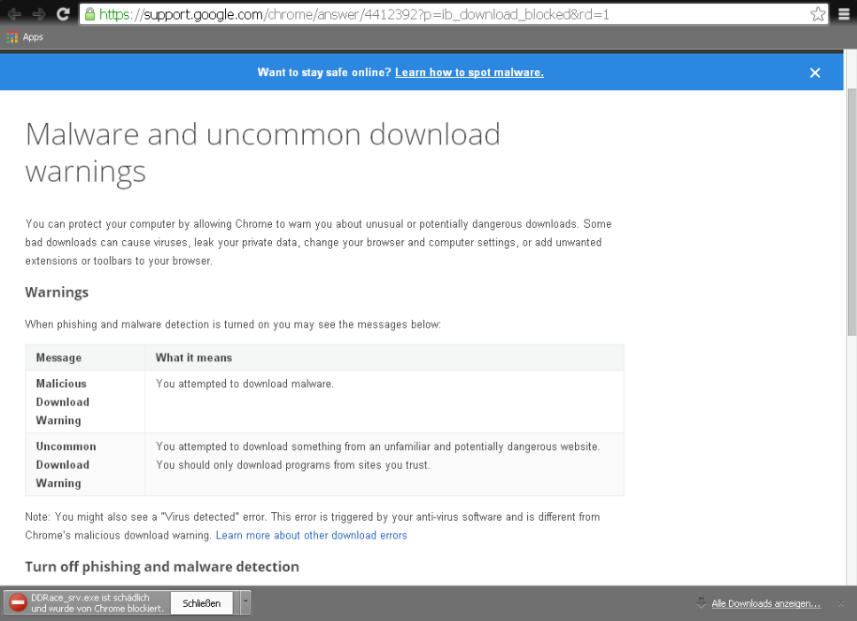Click the 'What it means' table header

[193, 358]
